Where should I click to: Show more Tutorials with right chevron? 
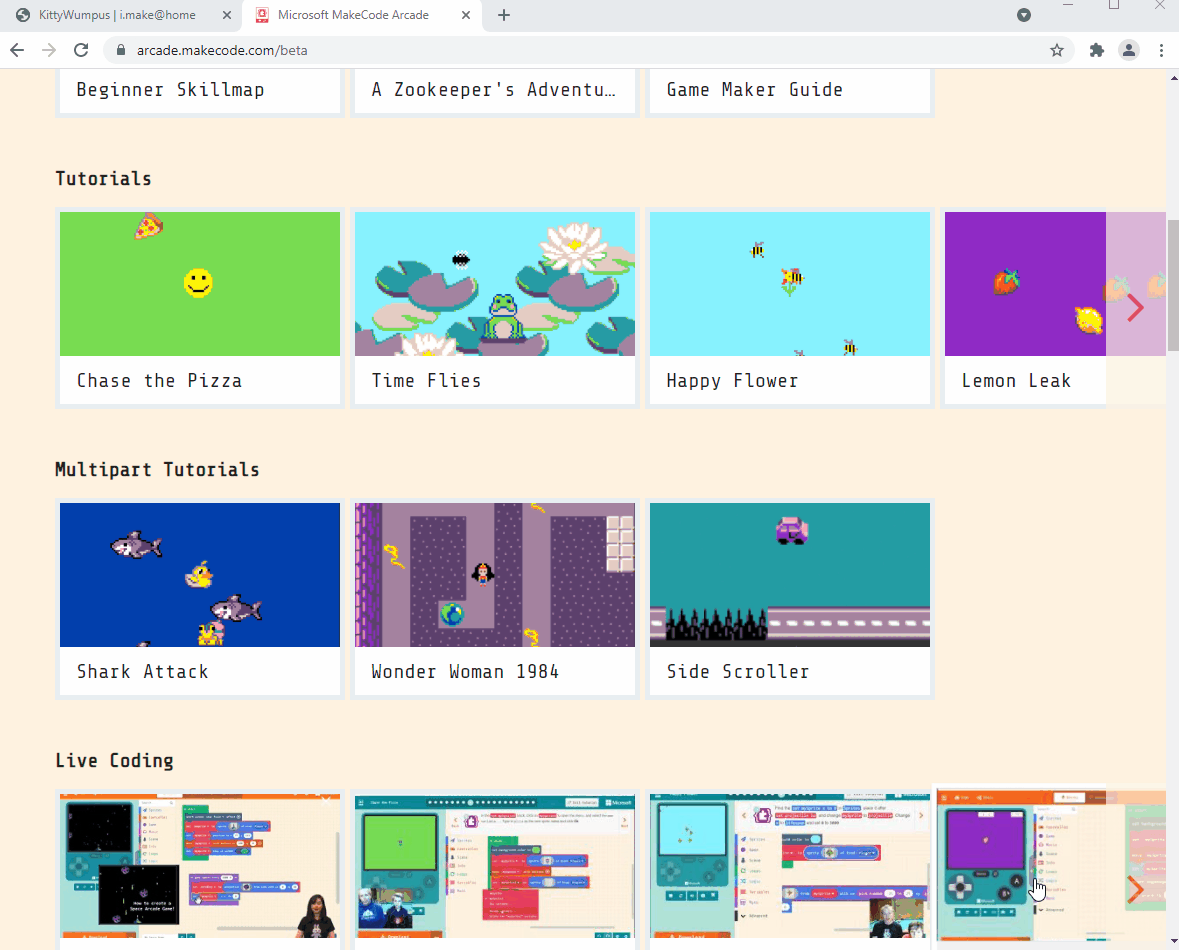[1135, 308]
